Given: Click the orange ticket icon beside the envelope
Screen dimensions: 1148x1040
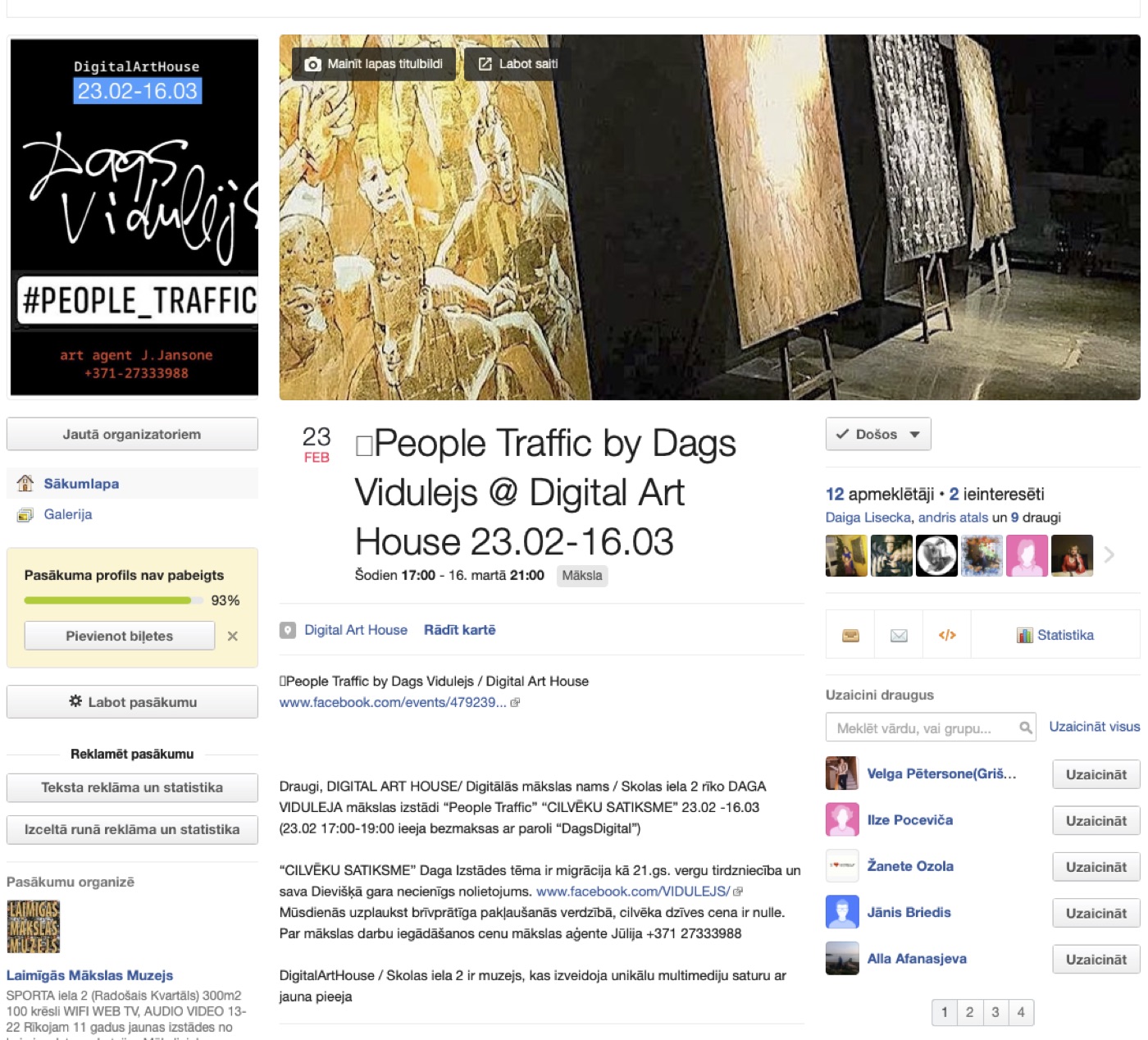Looking at the screenshot, I should [x=851, y=636].
